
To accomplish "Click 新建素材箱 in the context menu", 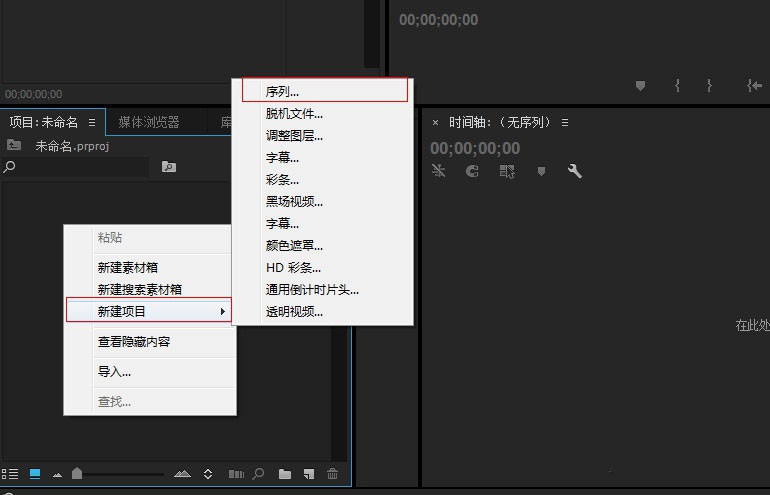I will pos(127,267).
